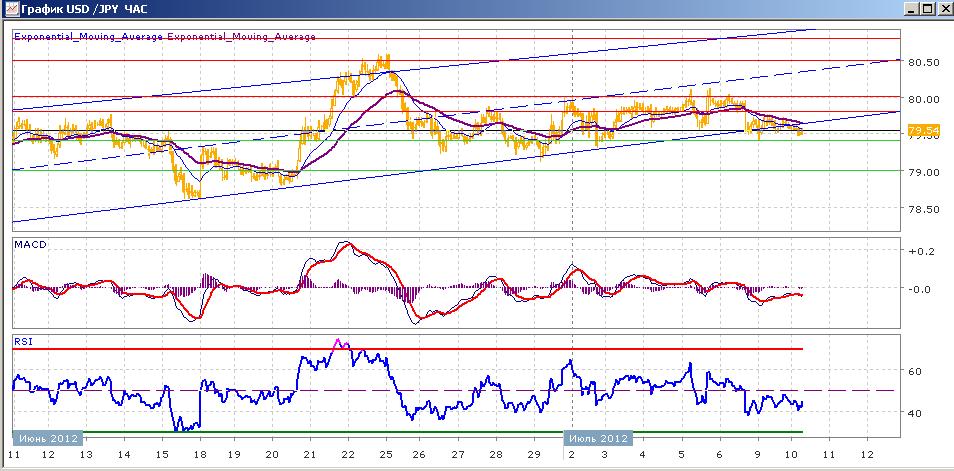Minimize the USD/JPY chart window
Image resolution: width=954 pixels, height=471 pixels.
911,9
